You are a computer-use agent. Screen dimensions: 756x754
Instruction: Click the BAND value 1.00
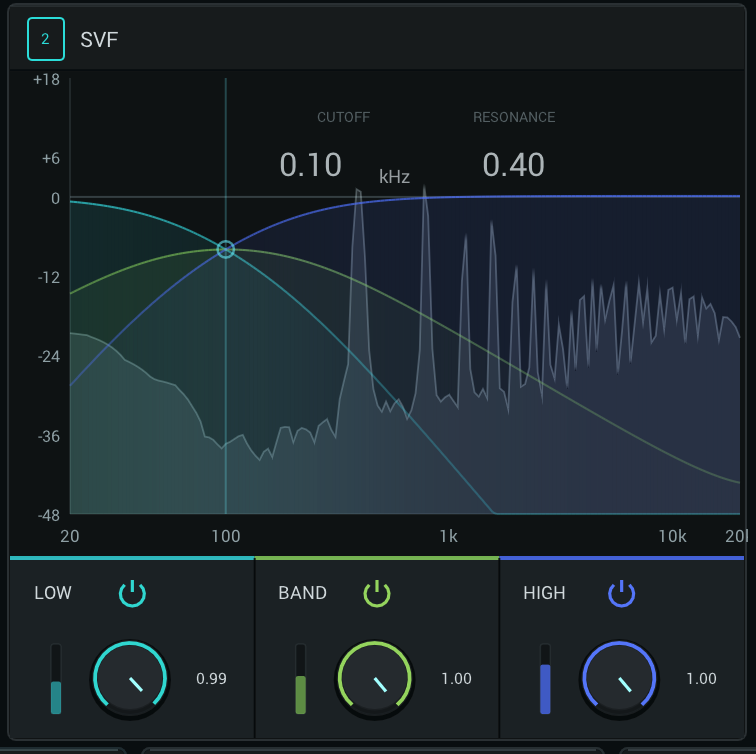[456, 679]
